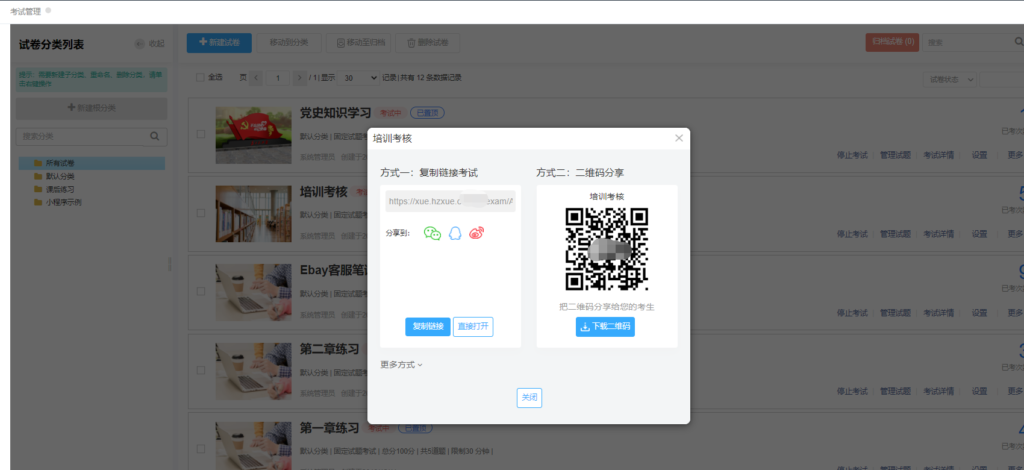Image resolution: width=1024 pixels, height=470 pixels.
Task: Click the top-right search magnifier icon
Action: tap(1018, 42)
